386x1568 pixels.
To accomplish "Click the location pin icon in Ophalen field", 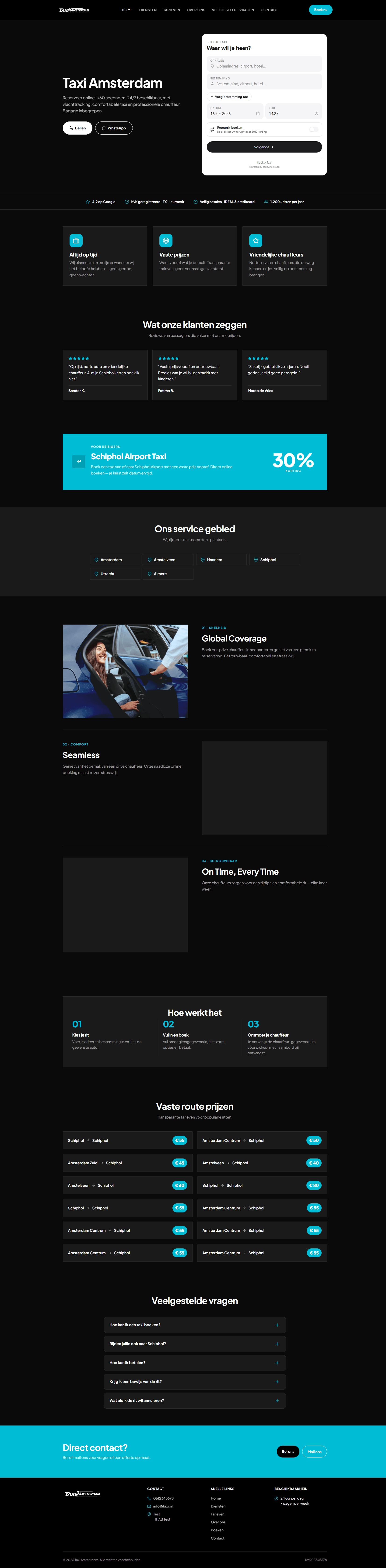I will point(212,66).
